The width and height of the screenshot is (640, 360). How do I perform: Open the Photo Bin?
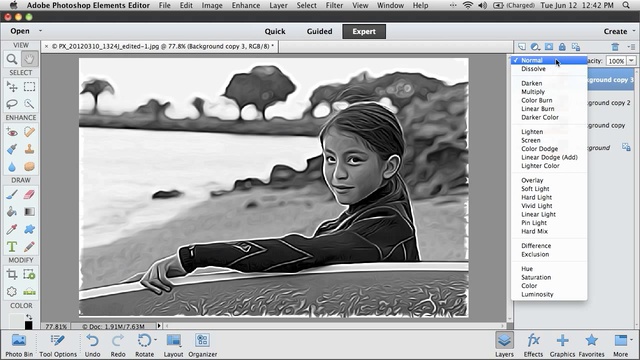[x=19, y=345]
